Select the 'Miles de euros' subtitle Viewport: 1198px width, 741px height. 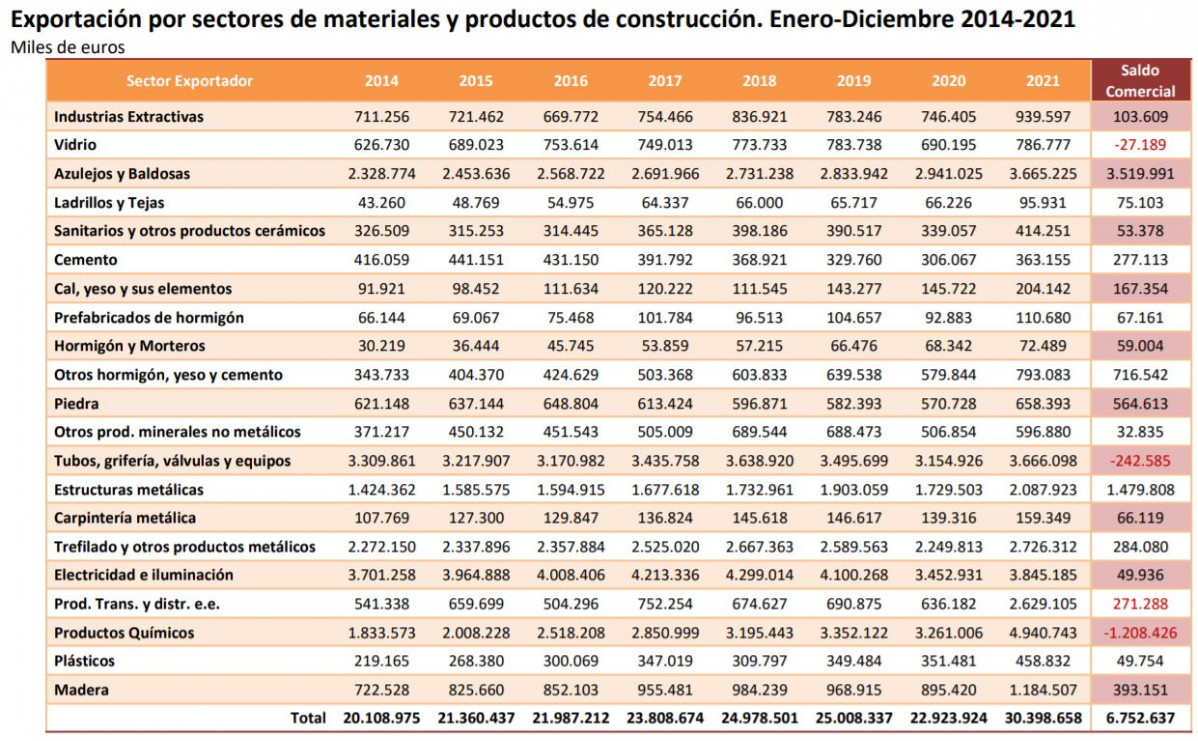pyautogui.click(x=67, y=47)
